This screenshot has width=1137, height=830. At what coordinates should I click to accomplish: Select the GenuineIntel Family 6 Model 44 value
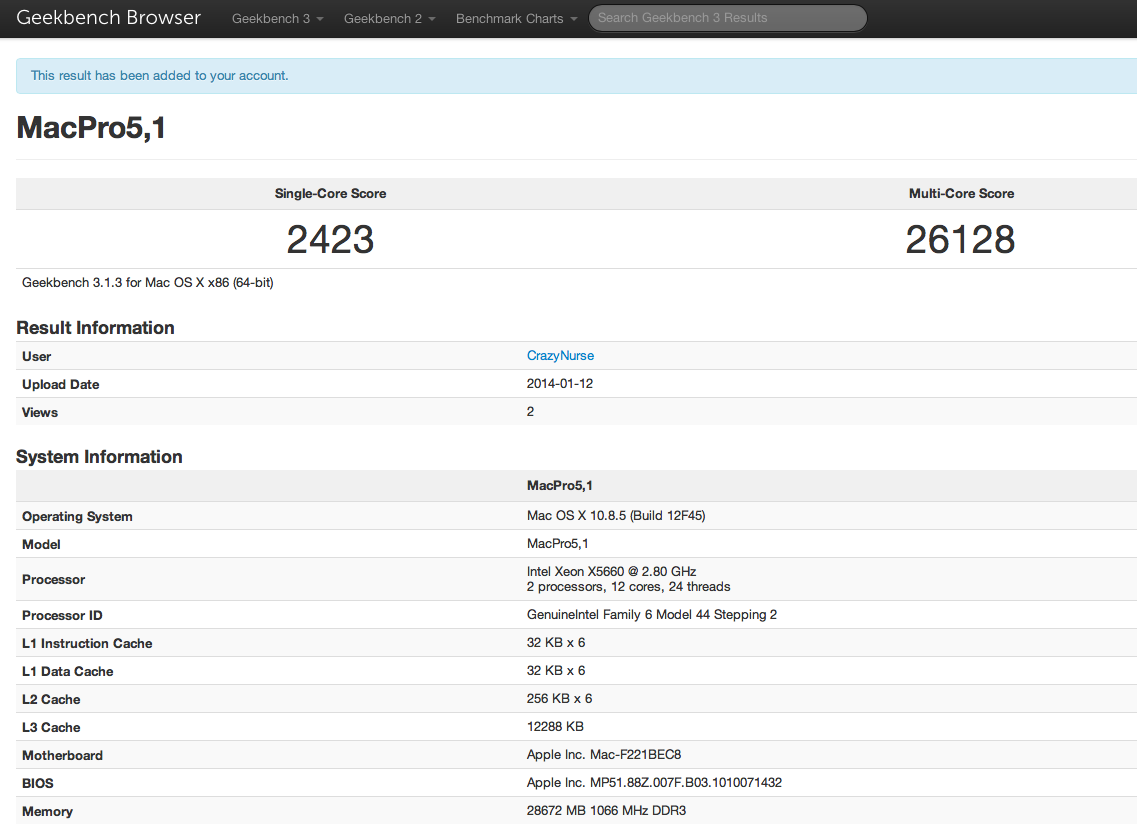(651, 615)
